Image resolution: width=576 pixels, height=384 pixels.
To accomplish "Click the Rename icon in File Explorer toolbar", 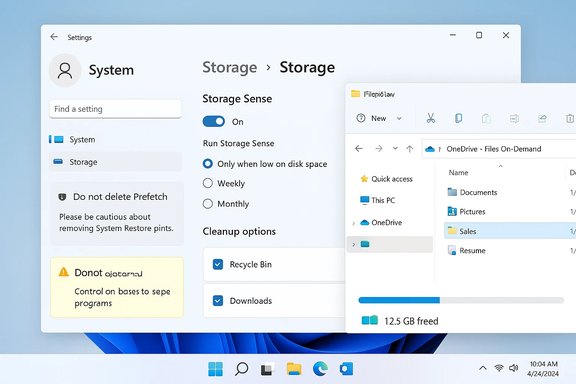I will coord(514,118).
